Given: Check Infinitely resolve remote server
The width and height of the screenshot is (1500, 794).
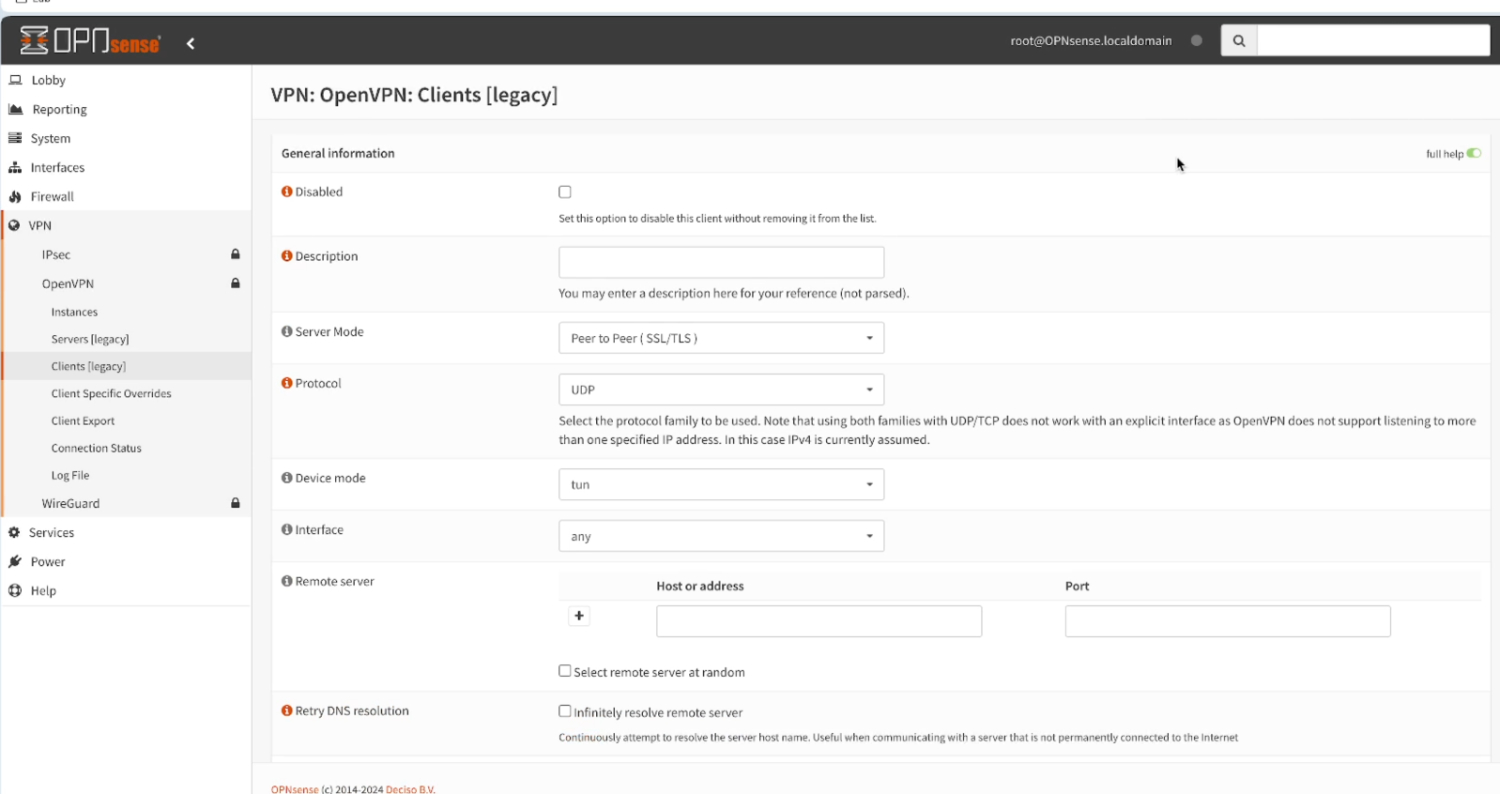Looking at the screenshot, I should [x=565, y=712].
